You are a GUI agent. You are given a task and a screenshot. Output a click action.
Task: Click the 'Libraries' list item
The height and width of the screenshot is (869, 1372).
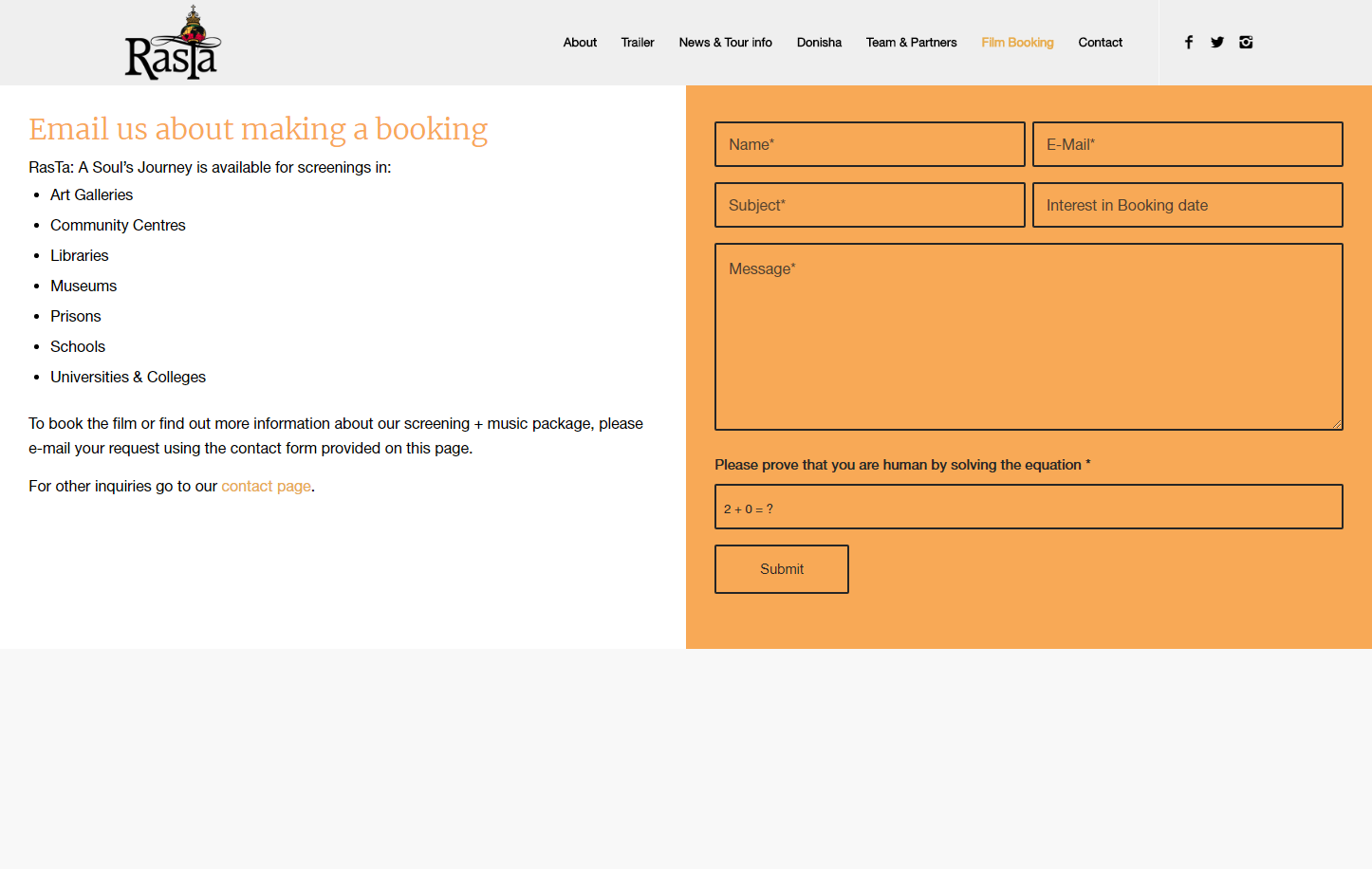[80, 255]
